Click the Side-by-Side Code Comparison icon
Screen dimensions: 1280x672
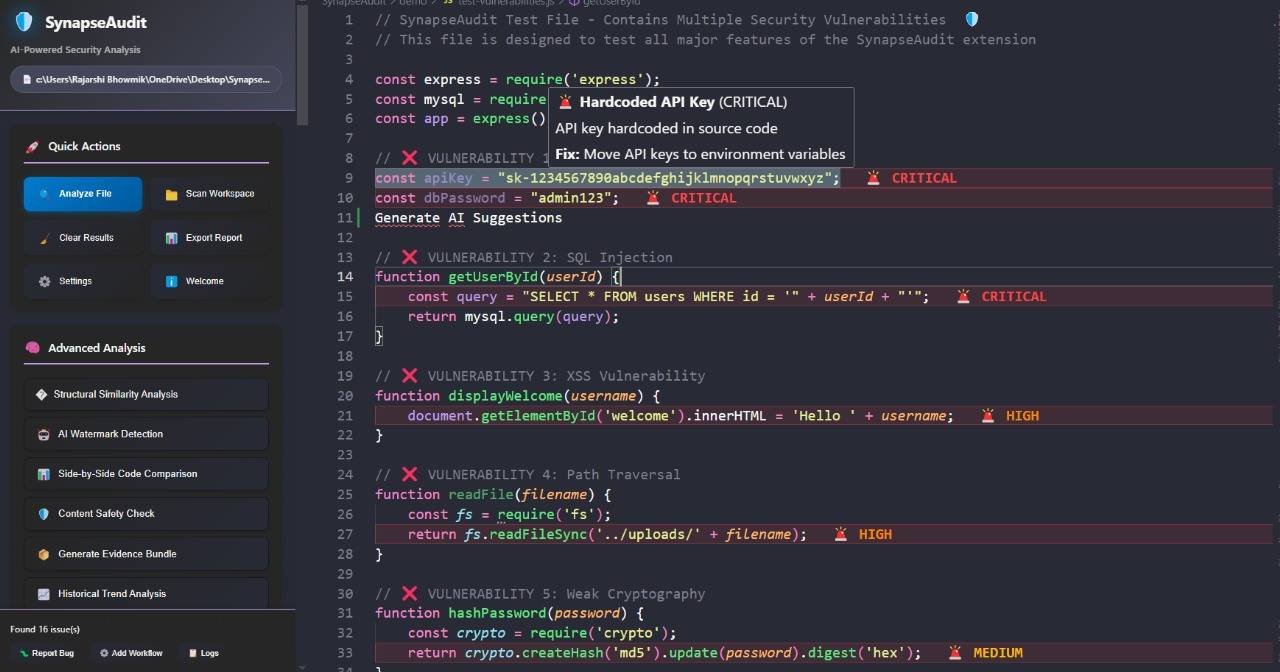(x=41, y=474)
